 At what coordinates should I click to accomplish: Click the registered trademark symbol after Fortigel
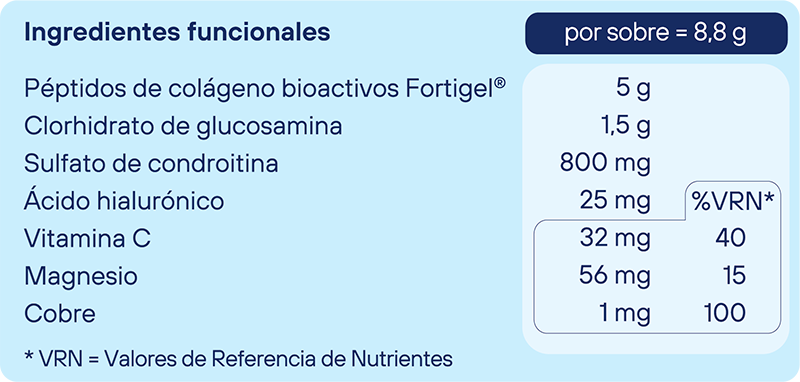(499, 83)
